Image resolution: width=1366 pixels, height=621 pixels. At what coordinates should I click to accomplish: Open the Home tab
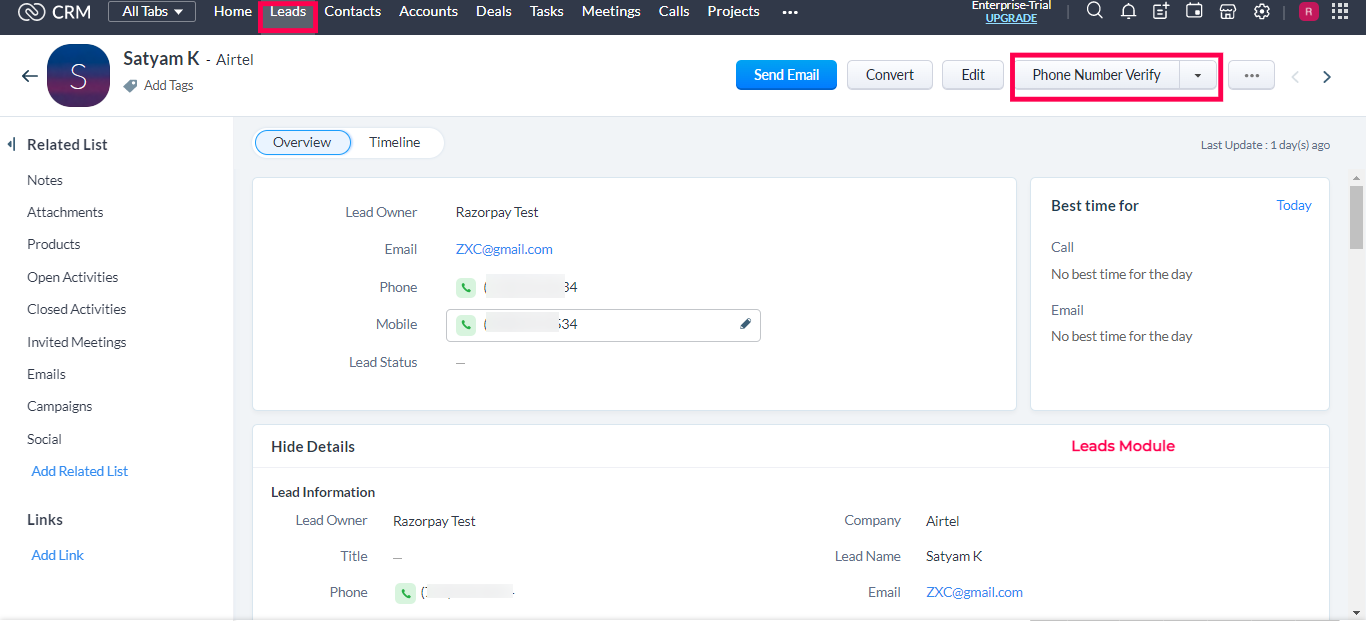233,11
